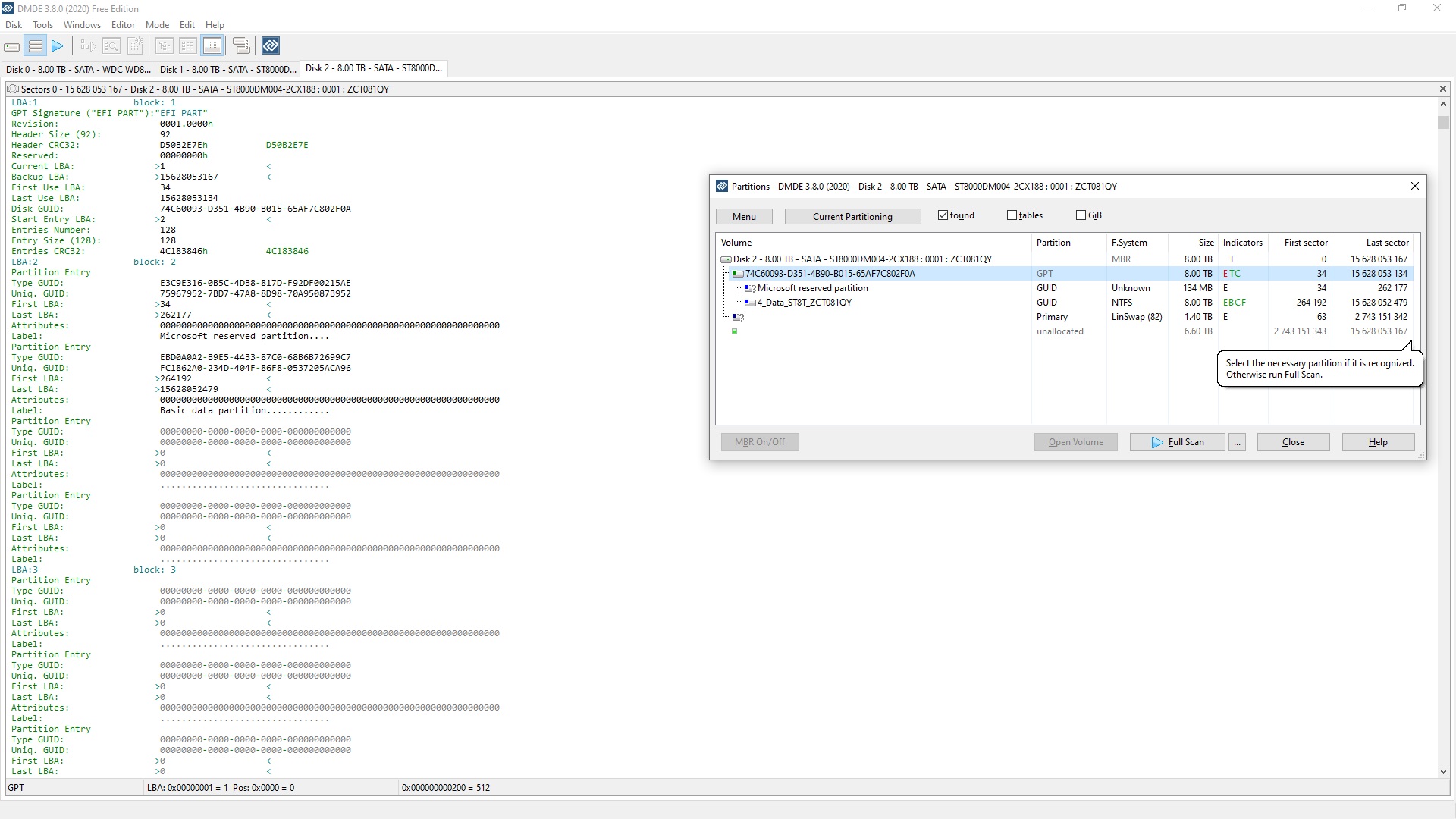Close the Partitions dialog with the X
The image size is (1456, 819).
1414,186
